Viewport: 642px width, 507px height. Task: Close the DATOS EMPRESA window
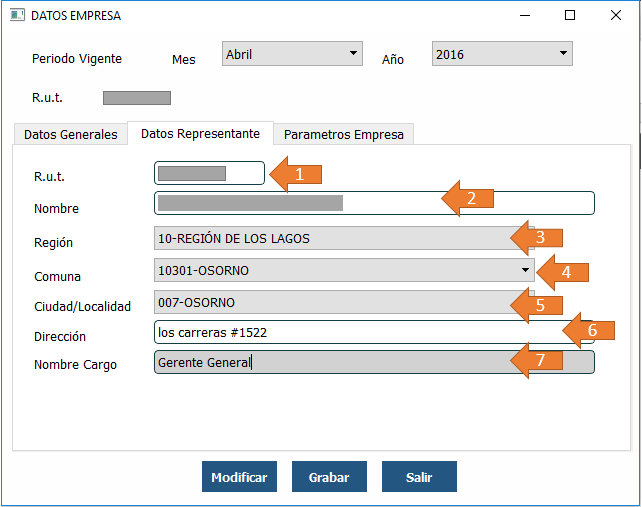pyautogui.click(x=616, y=16)
